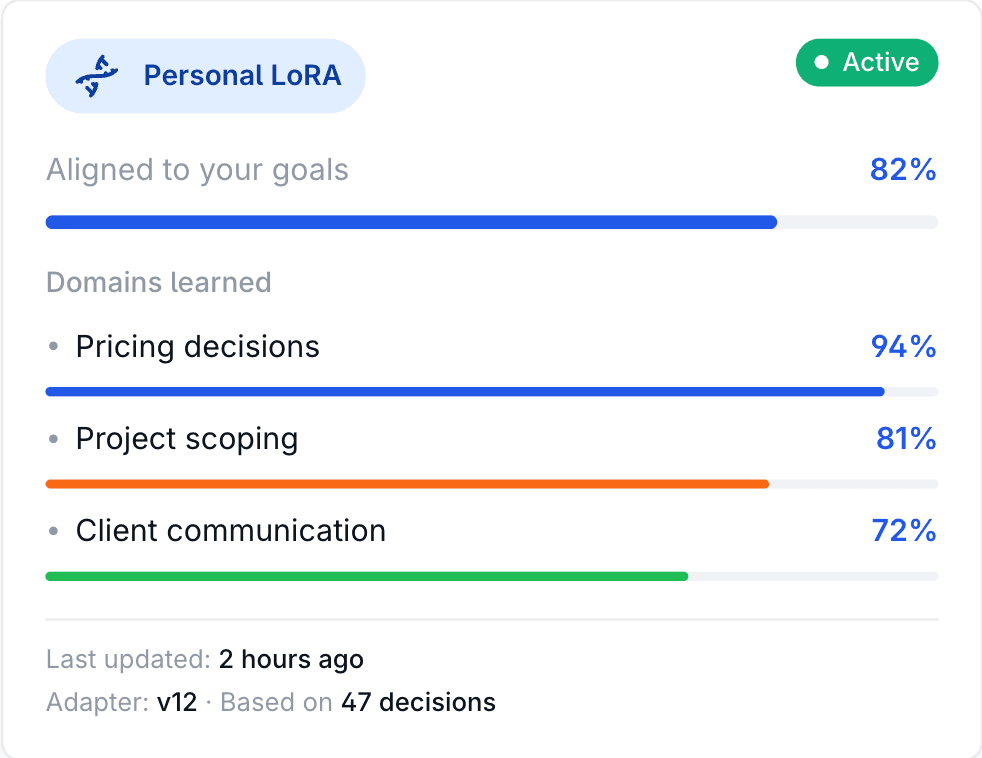Click the Personal LoRA badge label
982x758 pixels.
(x=242, y=76)
